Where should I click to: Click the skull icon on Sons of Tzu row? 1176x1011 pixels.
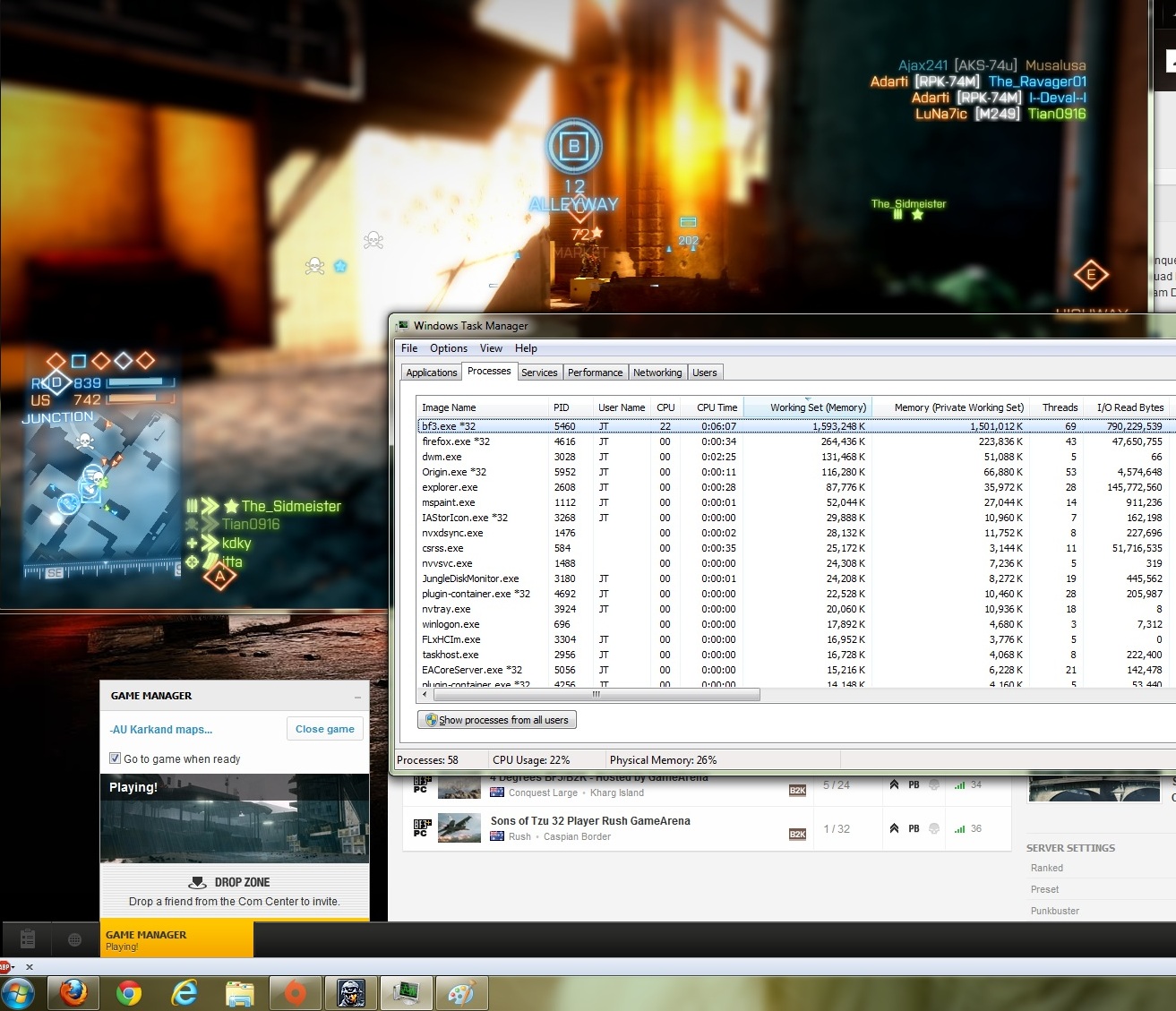point(934,828)
